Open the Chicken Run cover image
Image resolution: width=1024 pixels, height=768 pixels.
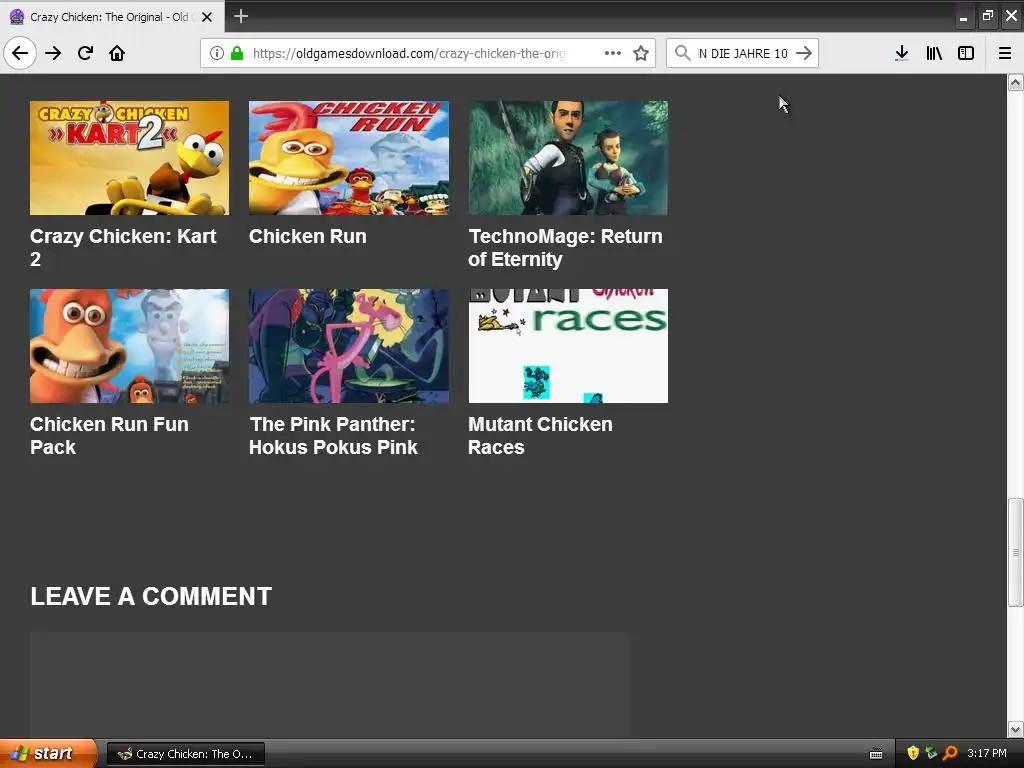coord(349,157)
